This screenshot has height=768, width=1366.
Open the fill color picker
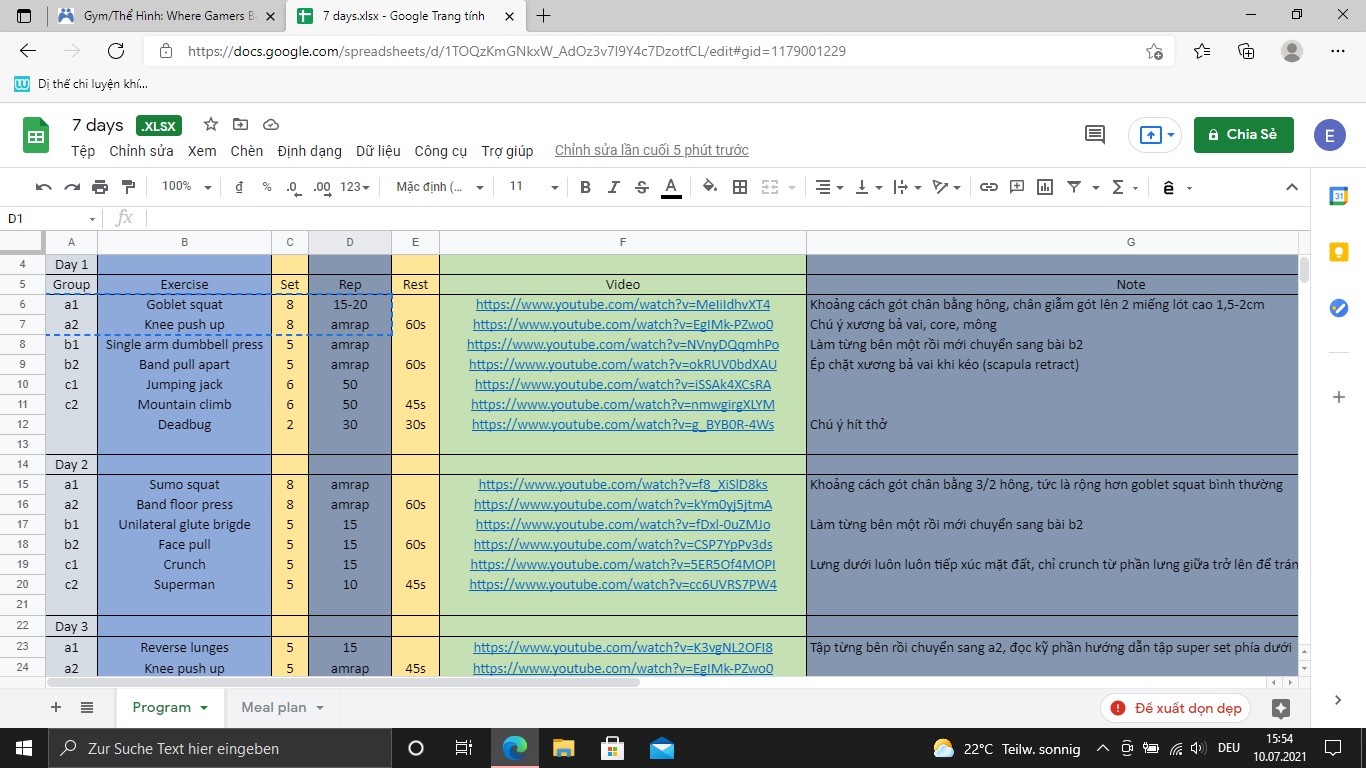[710, 187]
